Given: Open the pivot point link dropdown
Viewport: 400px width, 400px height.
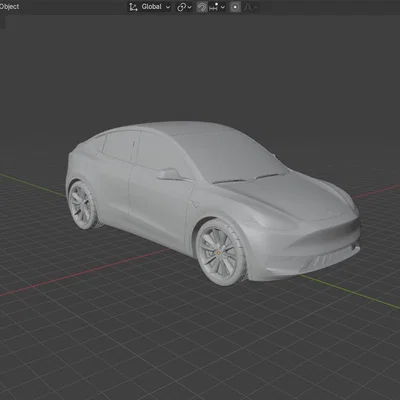Looking at the screenshot, I should pyautogui.click(x=184, y=7).
